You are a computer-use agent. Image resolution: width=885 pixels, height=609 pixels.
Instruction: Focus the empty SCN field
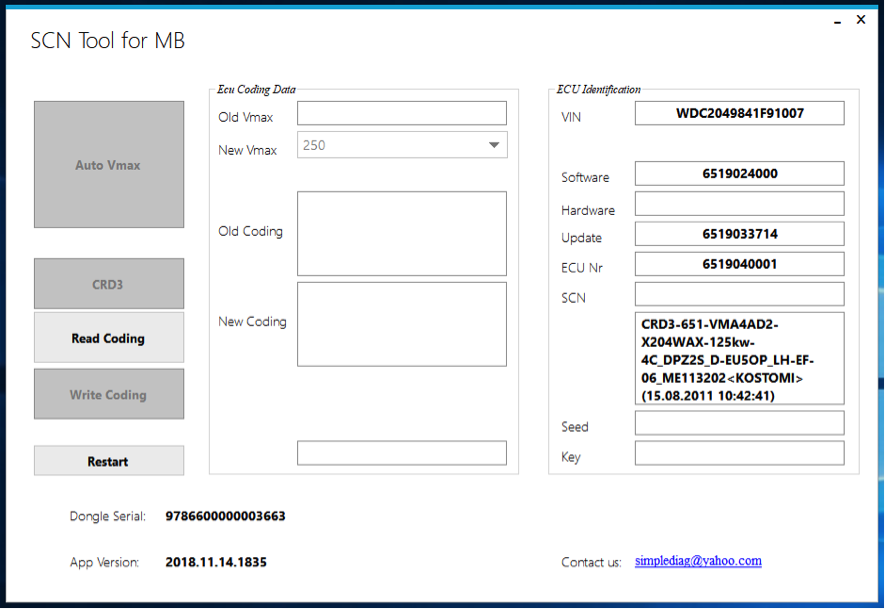[739, 294]
